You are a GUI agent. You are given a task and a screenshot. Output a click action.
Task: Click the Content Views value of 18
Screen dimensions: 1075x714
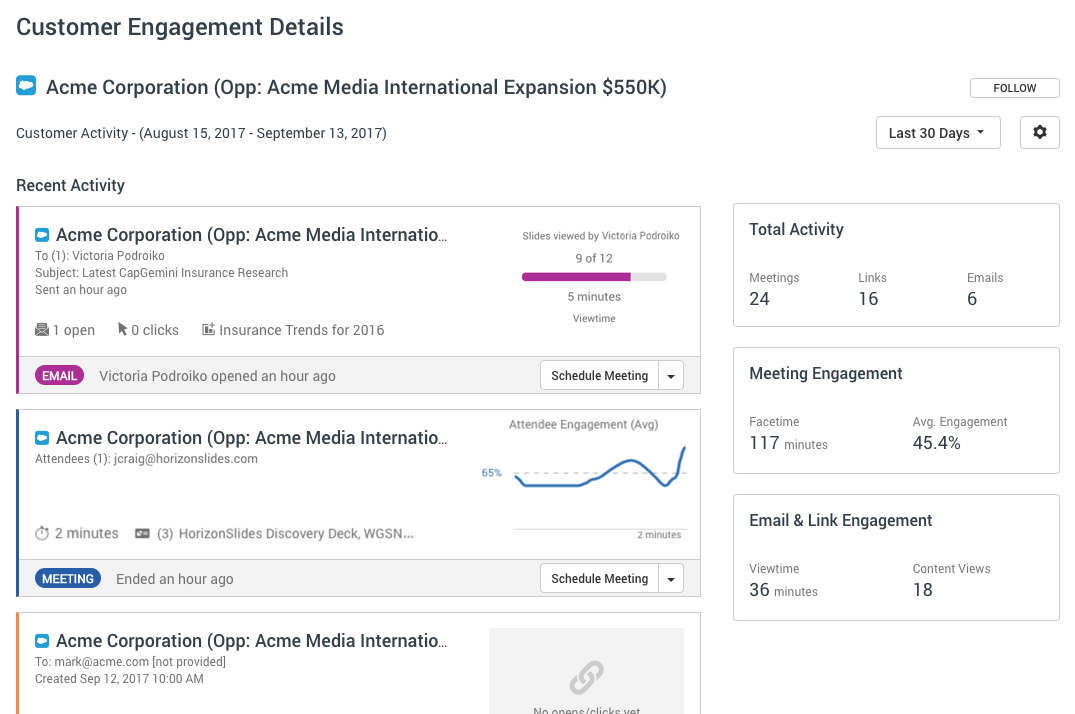tap(923, 590)
